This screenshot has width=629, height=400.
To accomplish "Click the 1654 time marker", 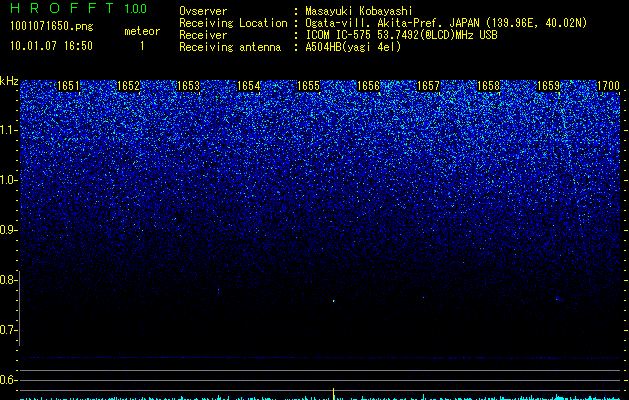I will point(249,86).
